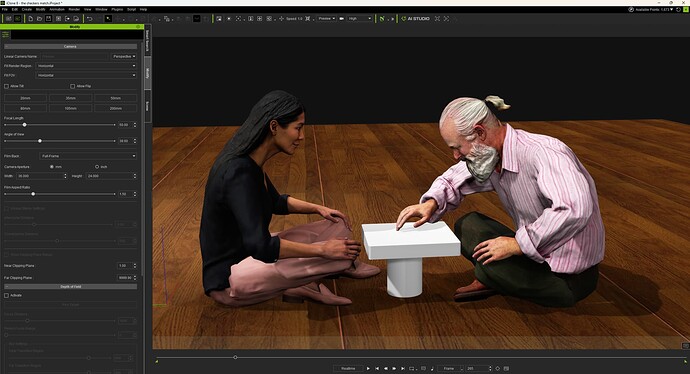The width and height of the screenshot is (690, 374).
Task: Click the New Project icon in toolbar
Action: pyautogui.click(x=30, y=18)
